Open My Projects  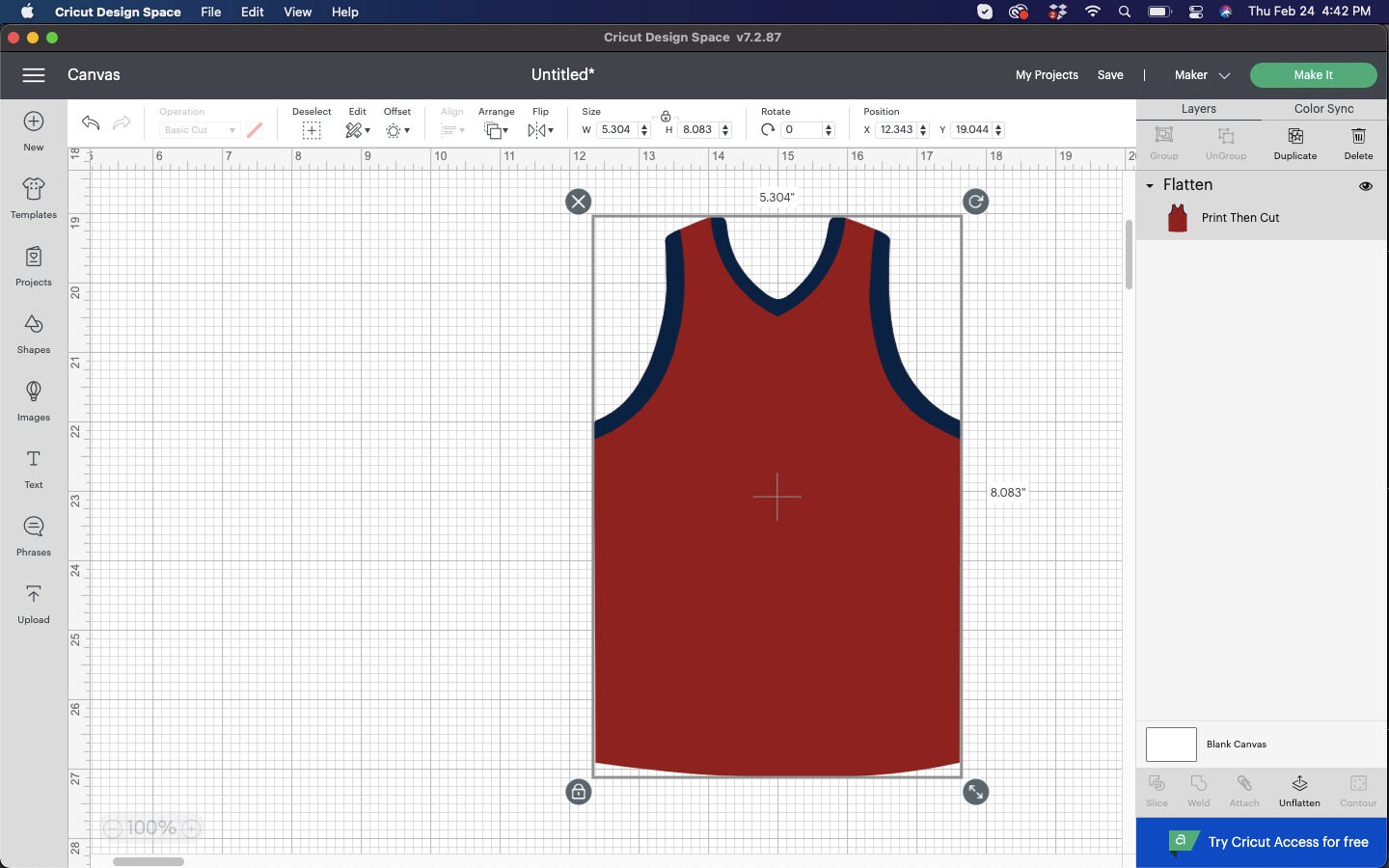[x=1048, y=74]
